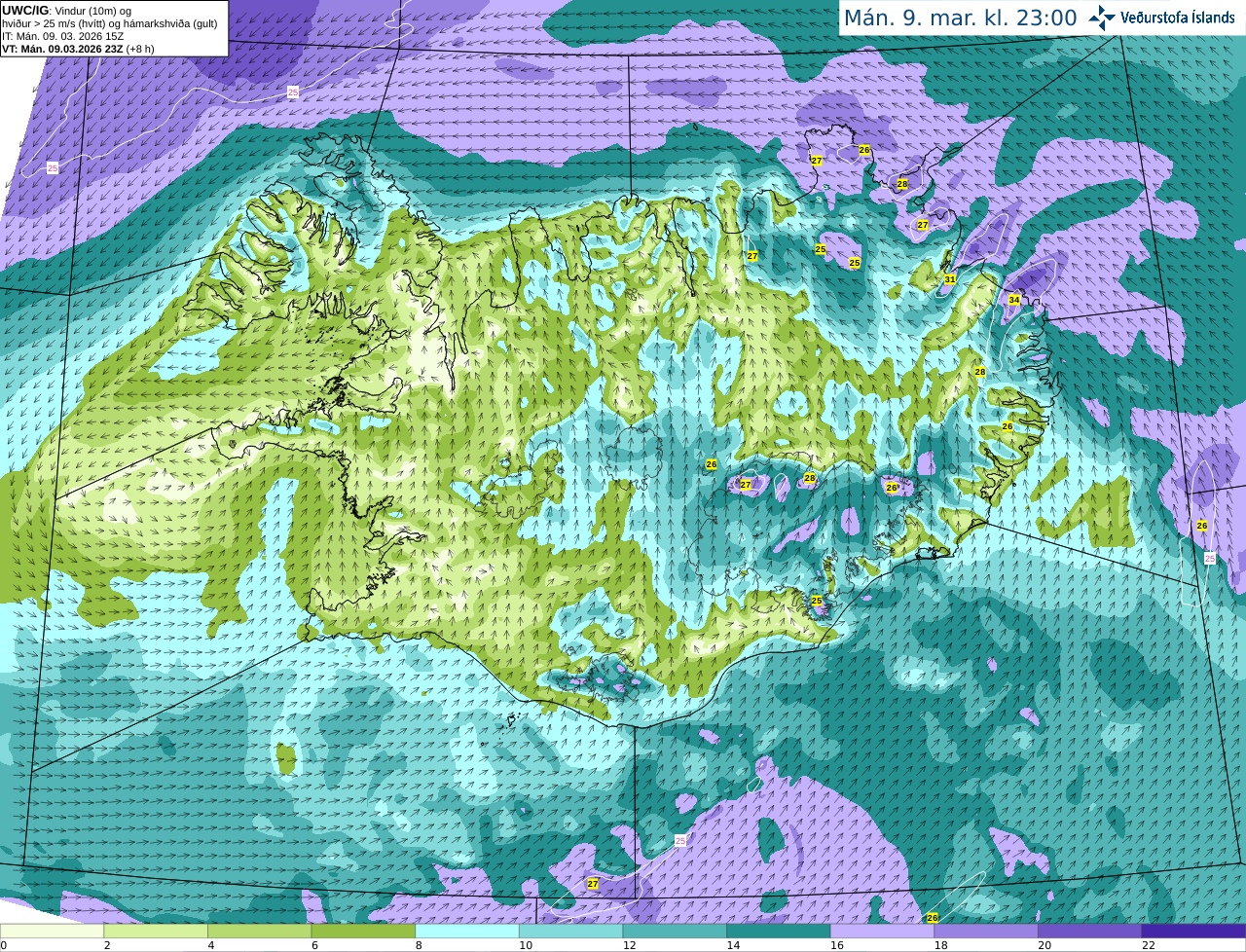Click the scale value 18 on the color bar
1246x952 pixels.
coord(941,944)
